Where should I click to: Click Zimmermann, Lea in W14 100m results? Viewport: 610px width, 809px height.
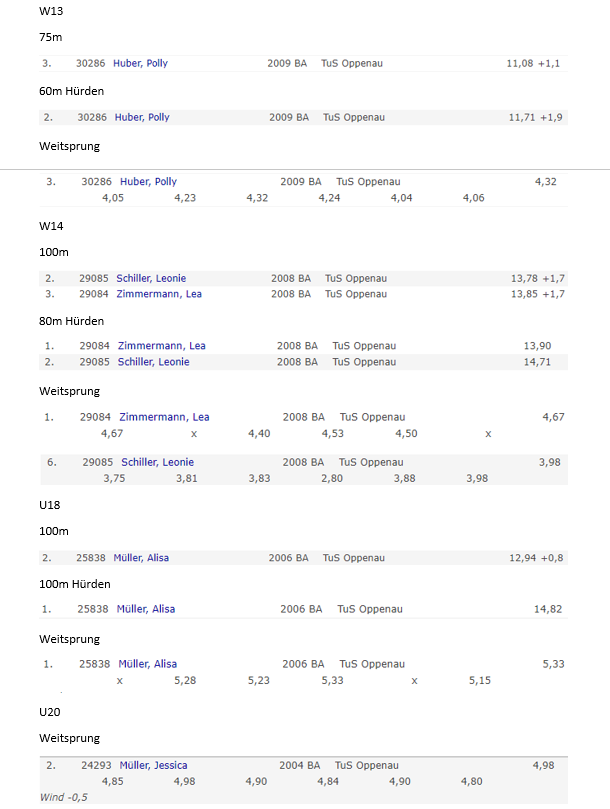click(158, 294)
